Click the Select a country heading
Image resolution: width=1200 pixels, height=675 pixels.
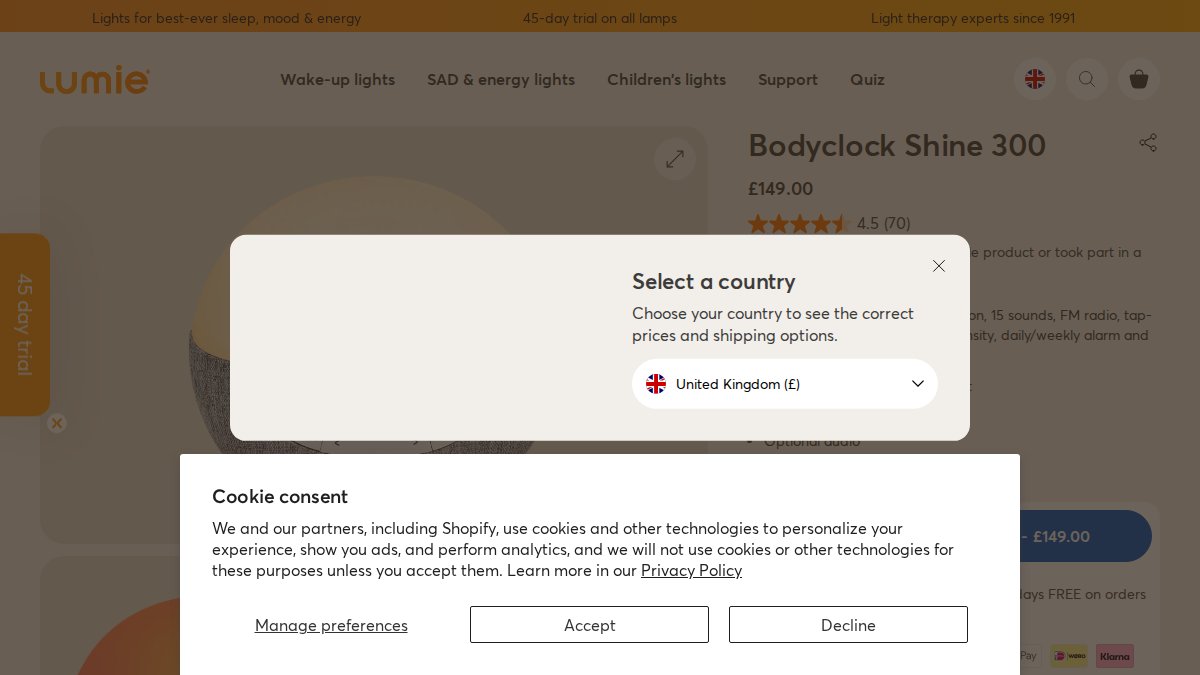(714, 281)
